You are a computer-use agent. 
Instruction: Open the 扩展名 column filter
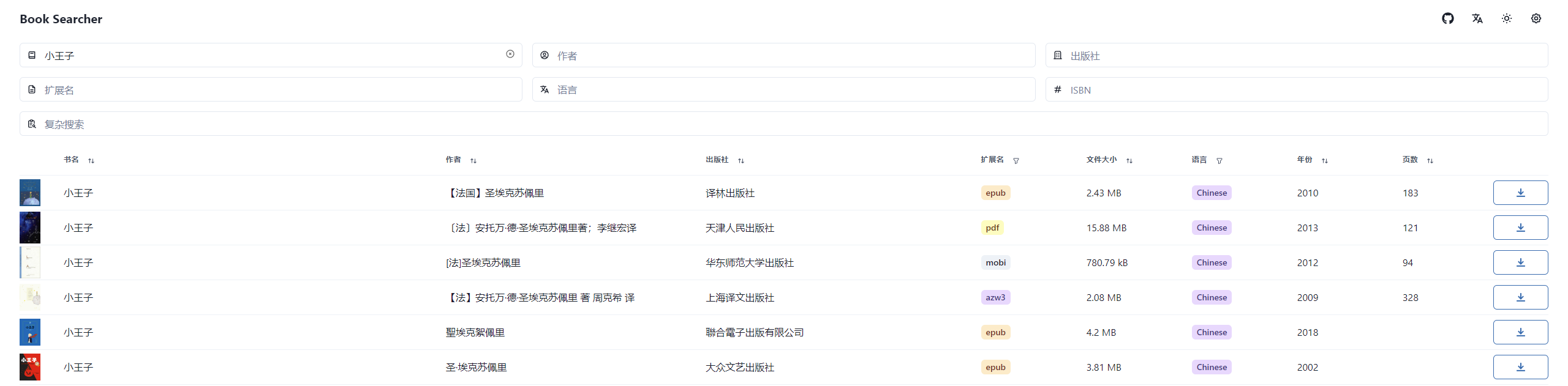[x=1016, y=161]
